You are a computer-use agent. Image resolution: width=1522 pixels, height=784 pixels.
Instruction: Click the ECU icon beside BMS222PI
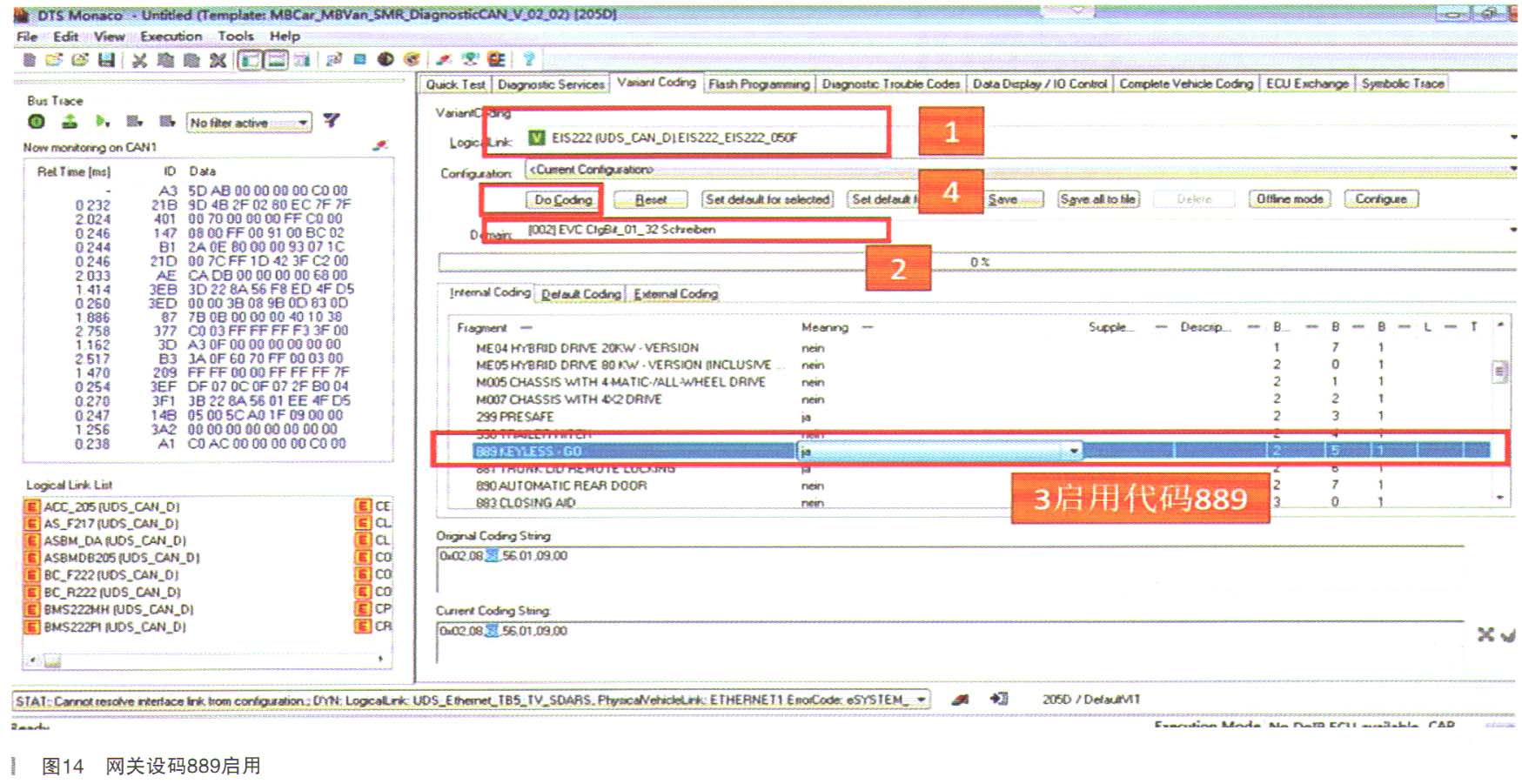click(32, 627)
